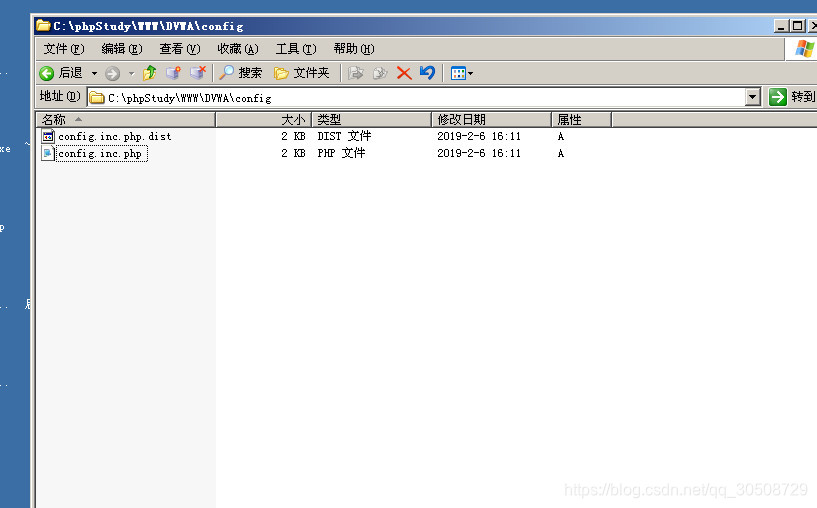
Task: Select file config.inc.php
Action: (102, 154)
